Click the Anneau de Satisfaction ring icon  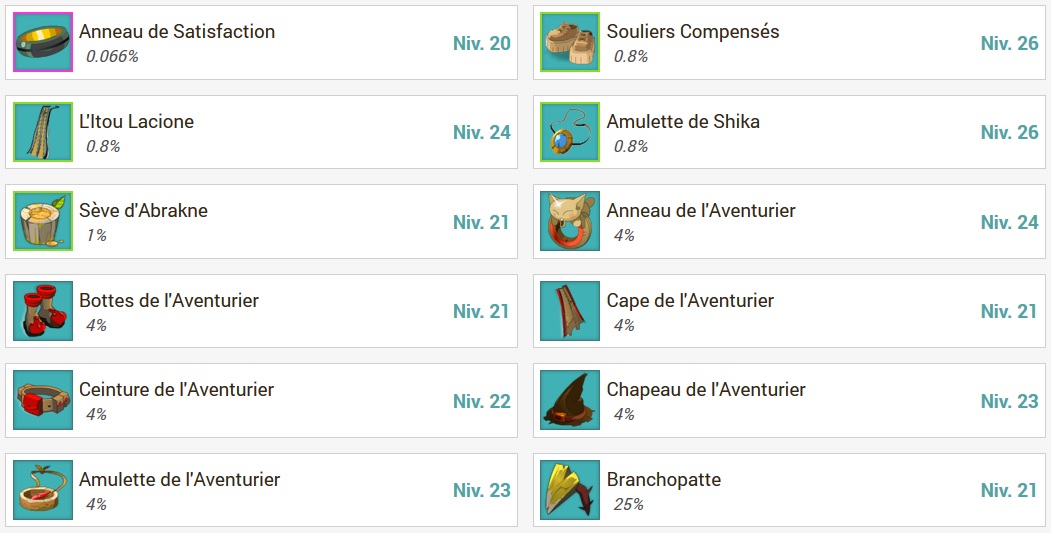(x=43, y=42)
